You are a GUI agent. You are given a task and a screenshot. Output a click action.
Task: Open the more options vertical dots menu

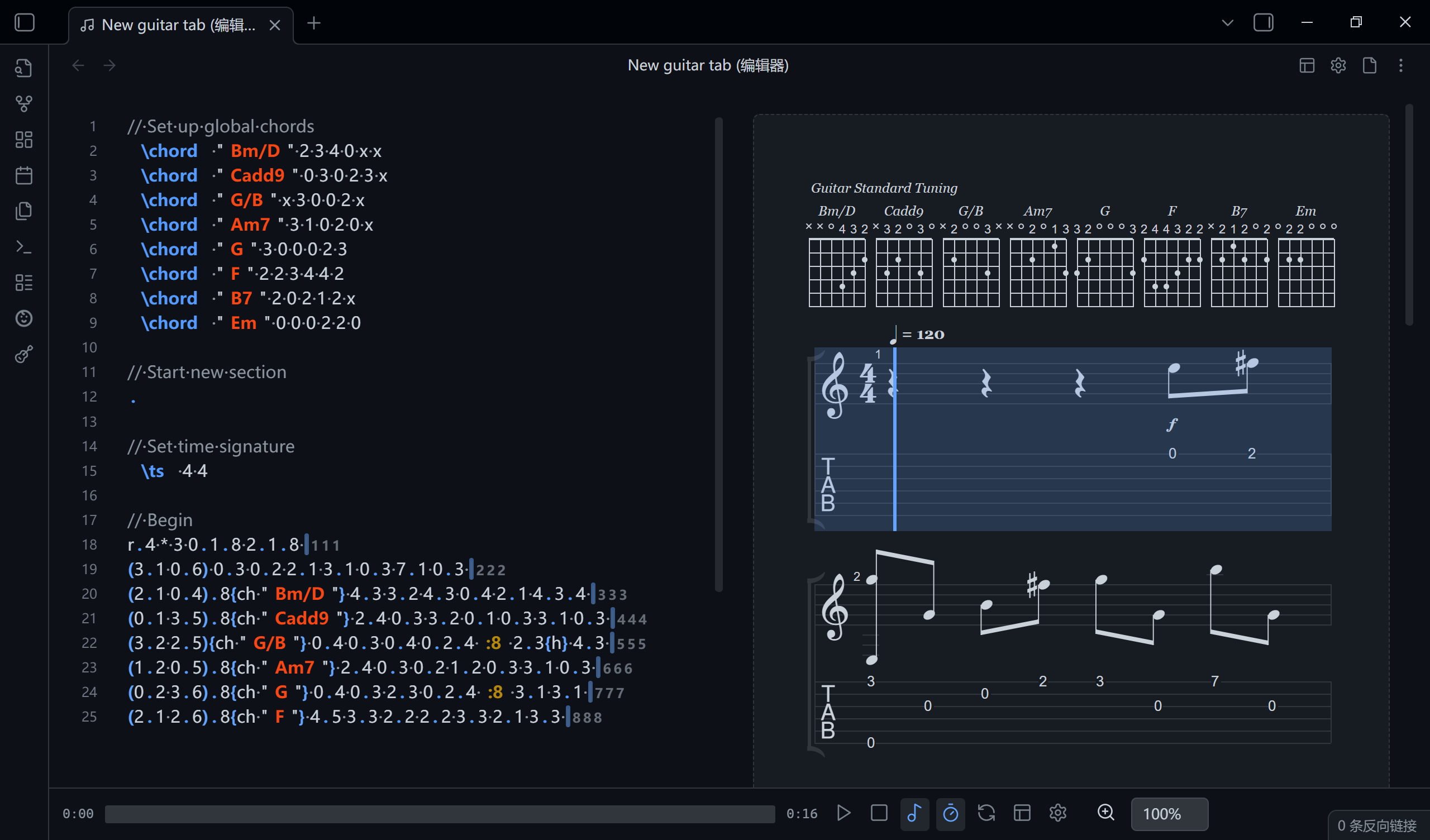coord(1400,65)
